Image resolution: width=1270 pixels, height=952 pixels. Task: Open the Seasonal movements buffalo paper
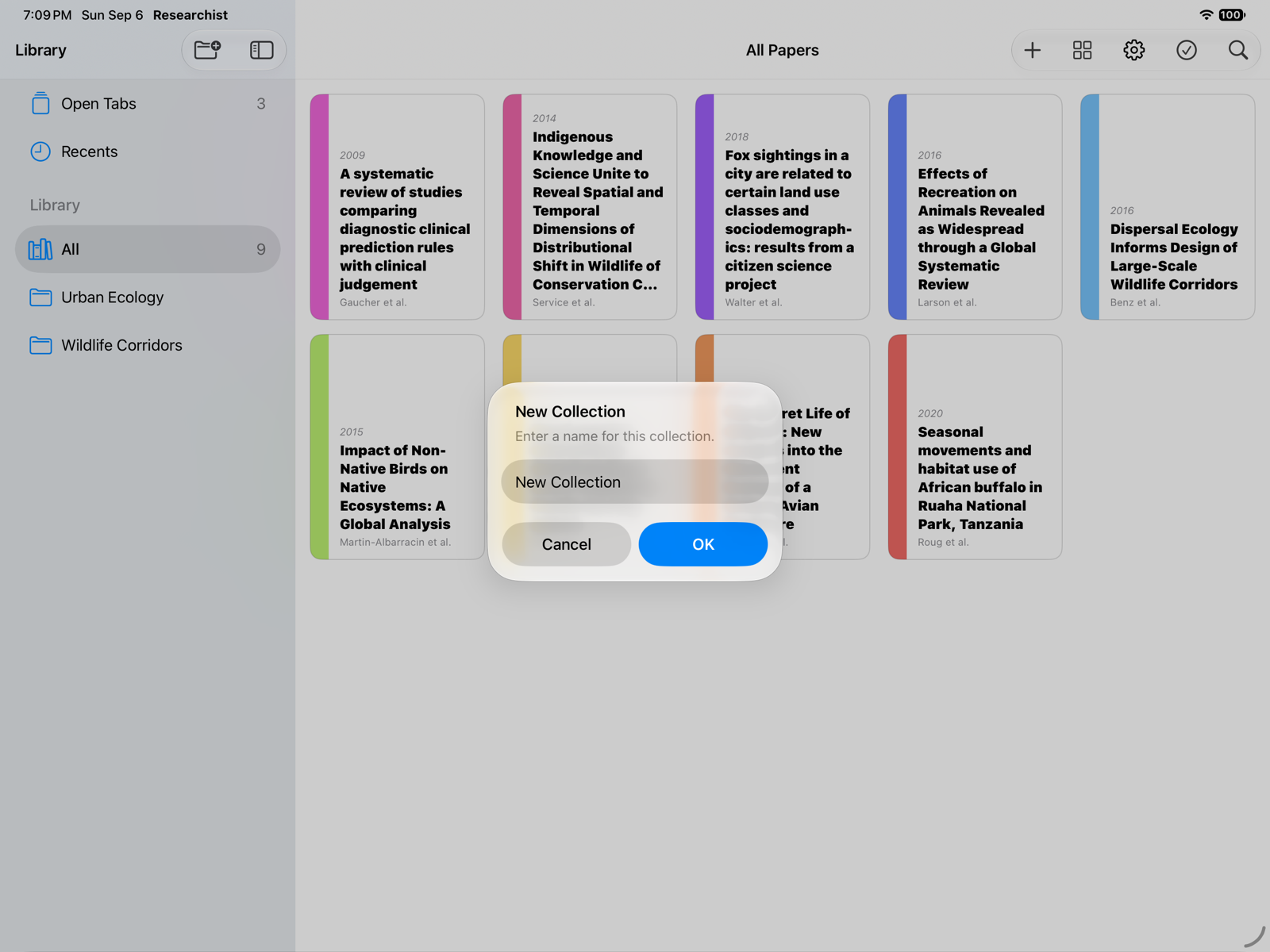click(x=975, y=447)
